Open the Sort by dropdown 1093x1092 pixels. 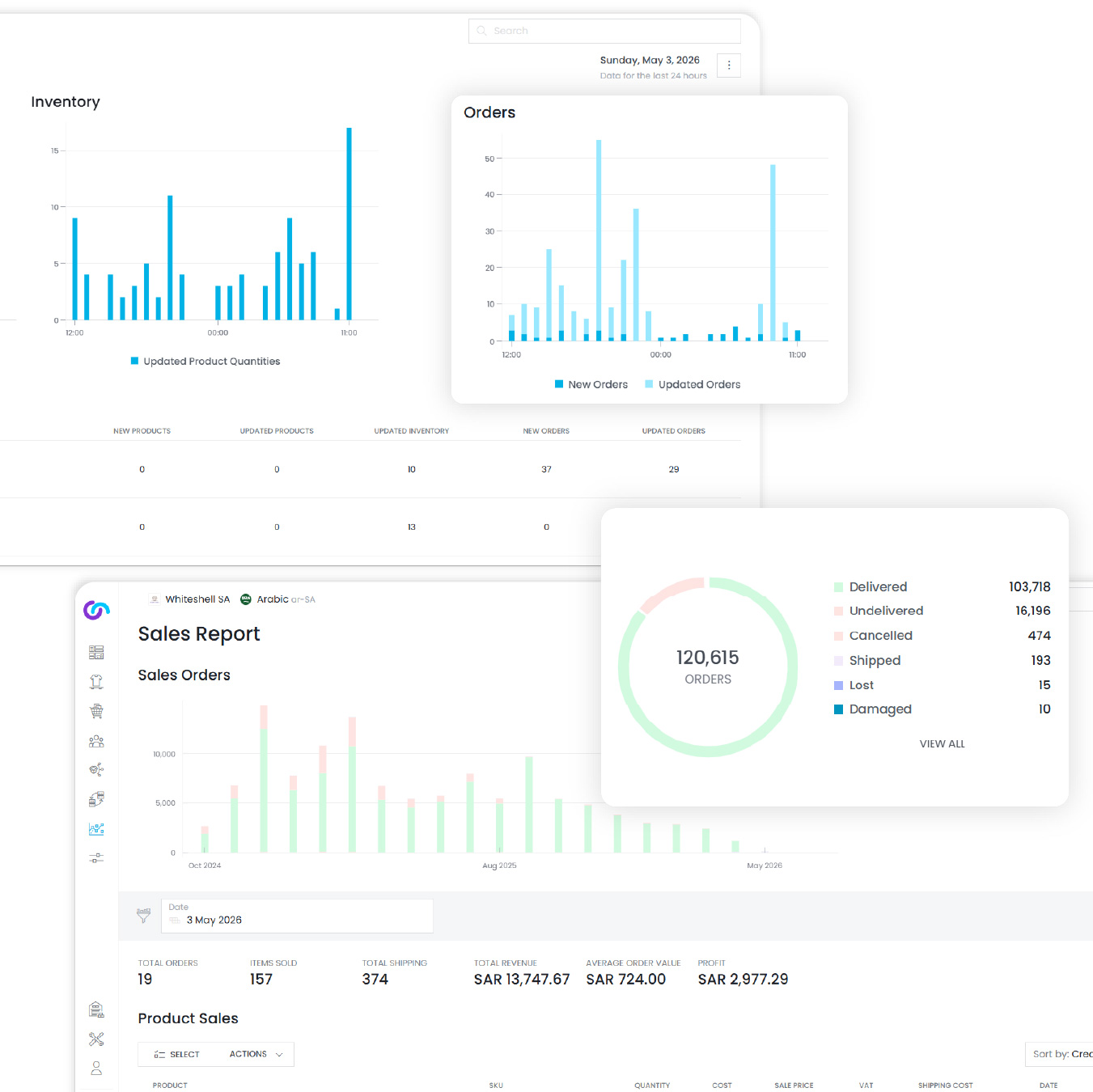(1059, 1054)
